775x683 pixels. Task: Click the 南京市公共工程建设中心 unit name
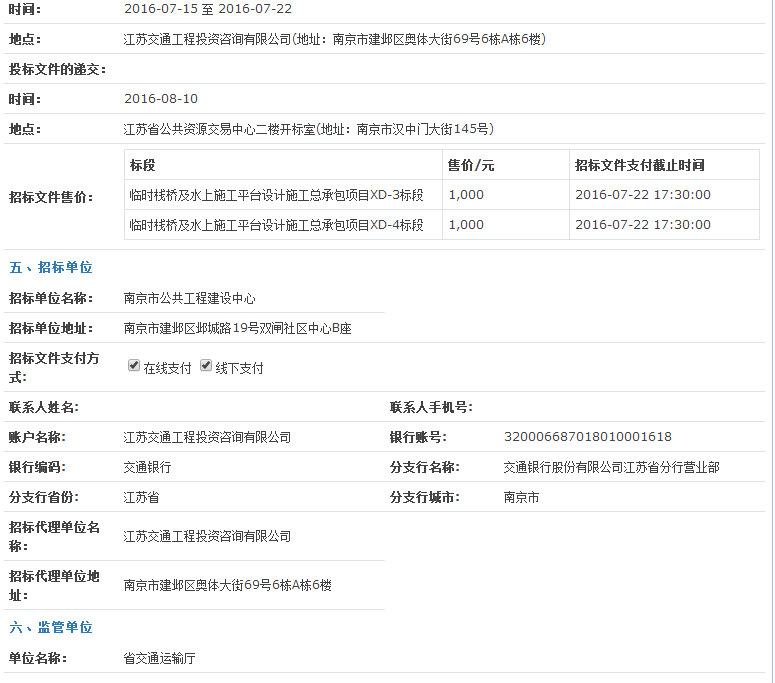[x=189, y=299]
